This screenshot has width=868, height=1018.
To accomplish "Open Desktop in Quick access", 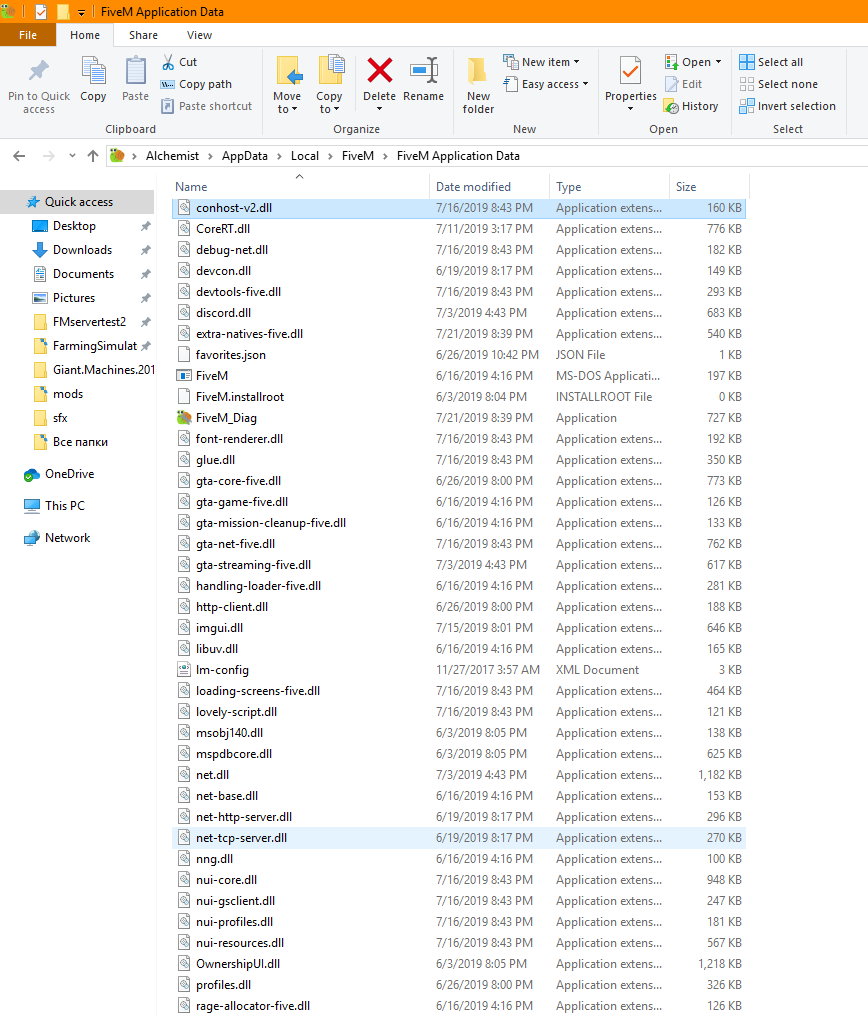I will [x=64, y=226].
